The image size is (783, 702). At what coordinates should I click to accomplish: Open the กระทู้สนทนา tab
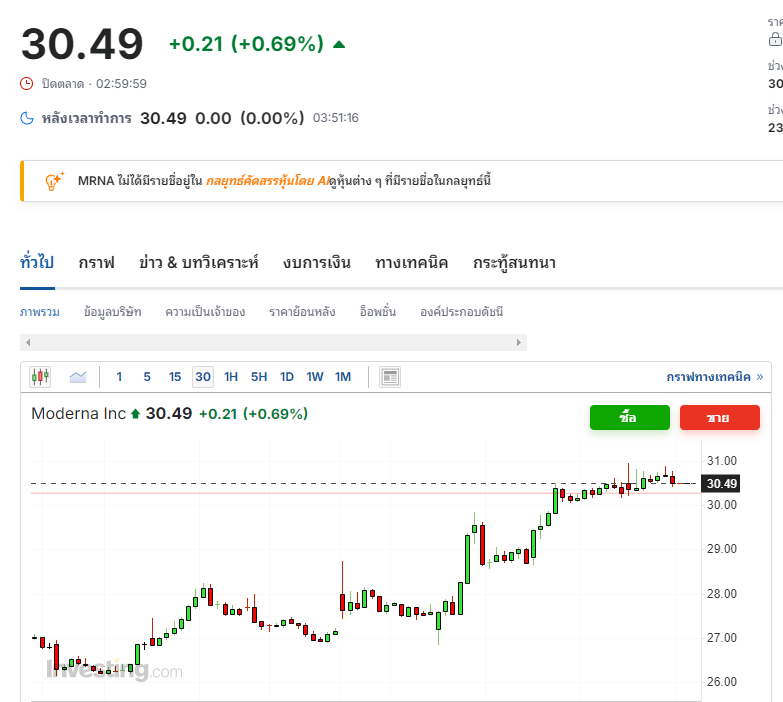point(514,263)
